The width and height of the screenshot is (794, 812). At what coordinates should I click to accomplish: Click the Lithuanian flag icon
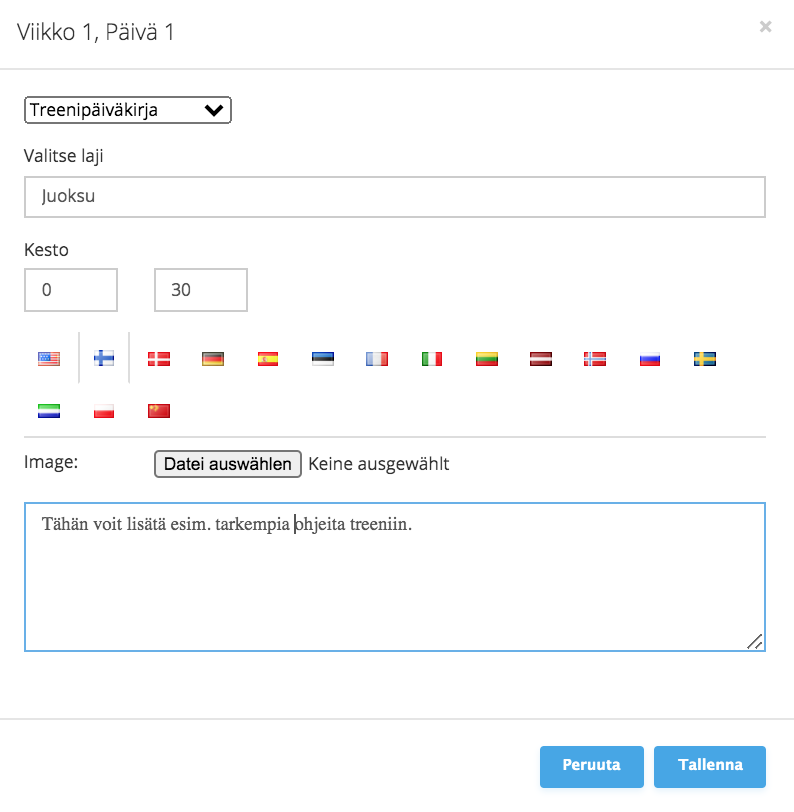487,359
